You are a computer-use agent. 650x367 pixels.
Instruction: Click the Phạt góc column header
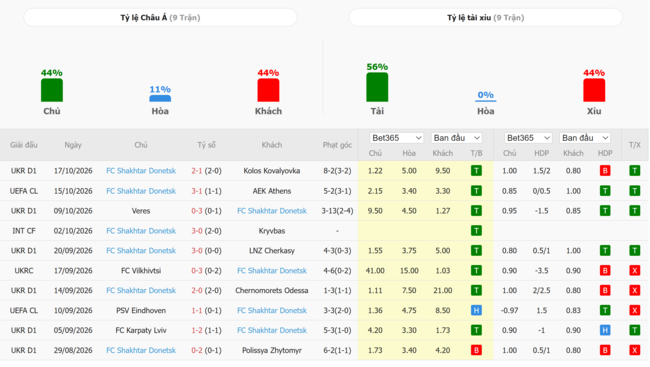[337, 145]
